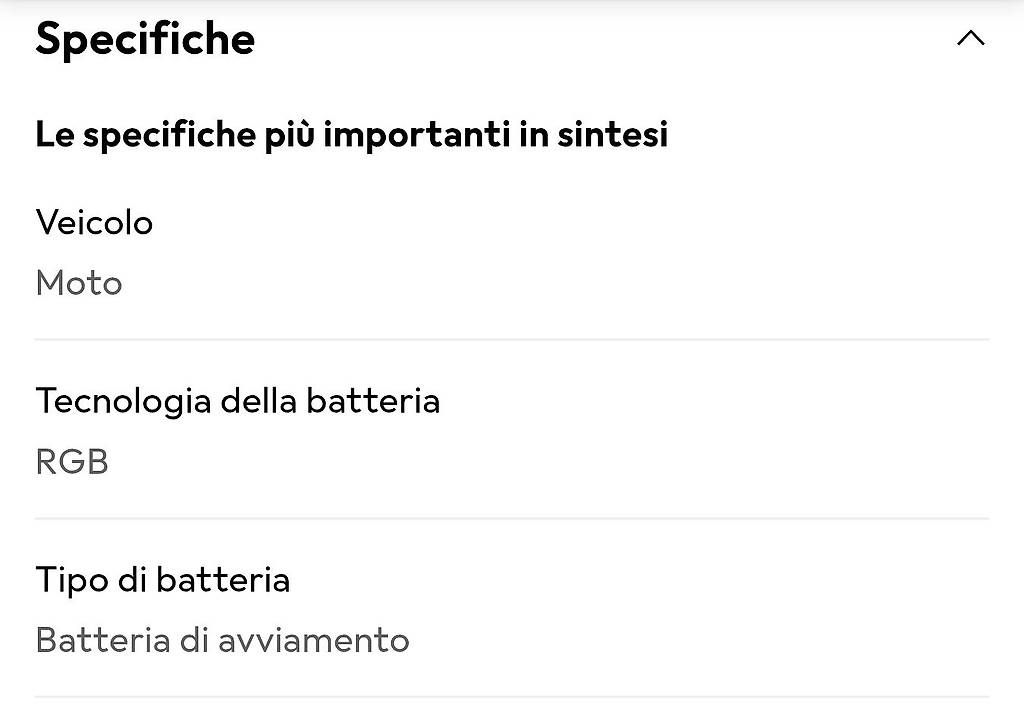The height and width of the screenshot is (712, 1024).
Task: Select the 'Tecnologia della batteria' label
Action: pyautogui.click(x=238, y=401)
